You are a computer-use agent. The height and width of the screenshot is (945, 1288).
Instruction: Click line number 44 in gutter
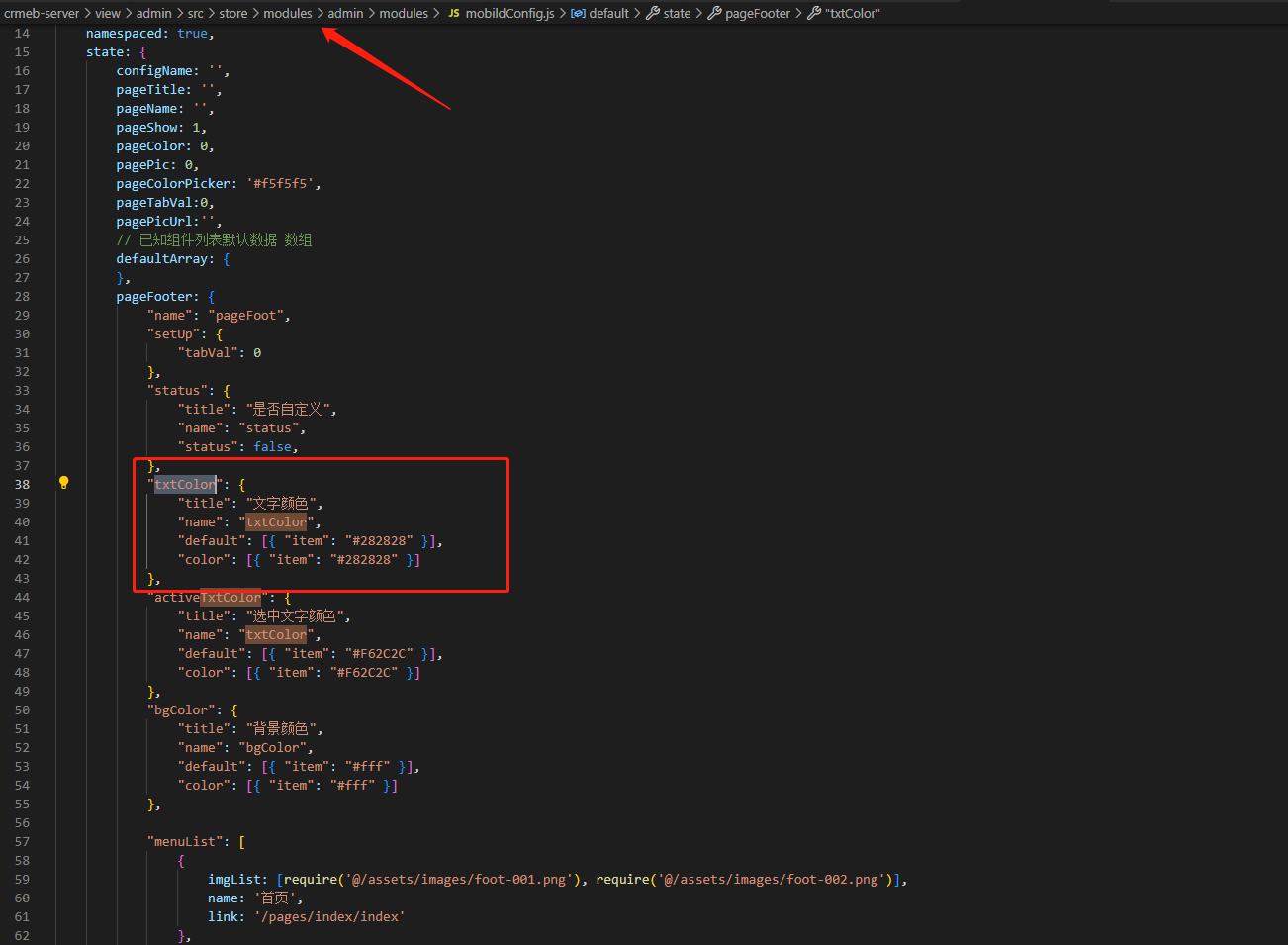[22, 597]
